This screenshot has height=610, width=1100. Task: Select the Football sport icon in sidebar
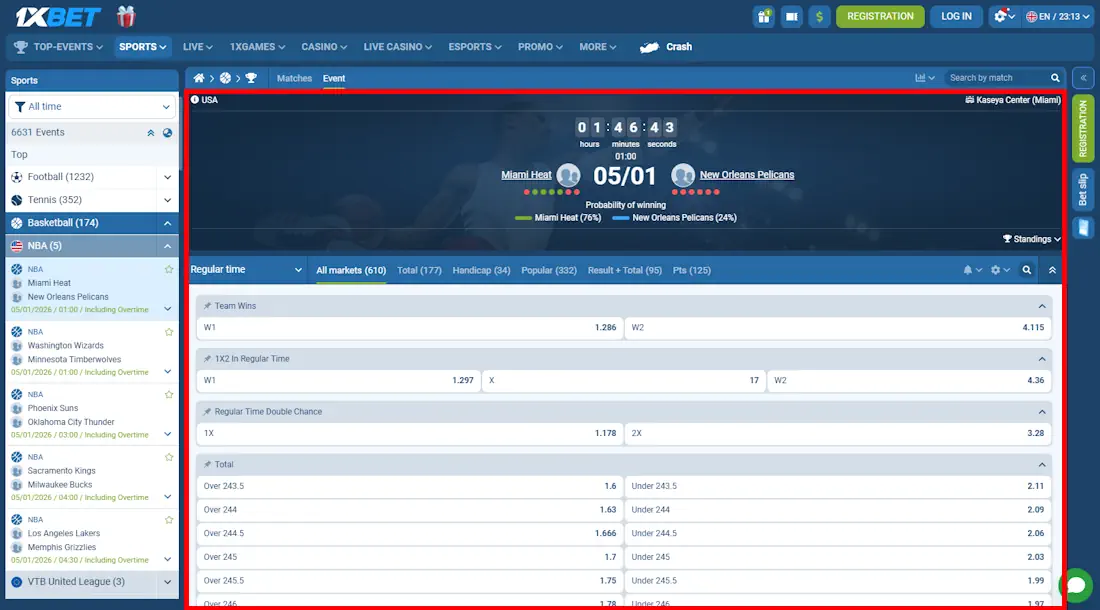[17, 177]
